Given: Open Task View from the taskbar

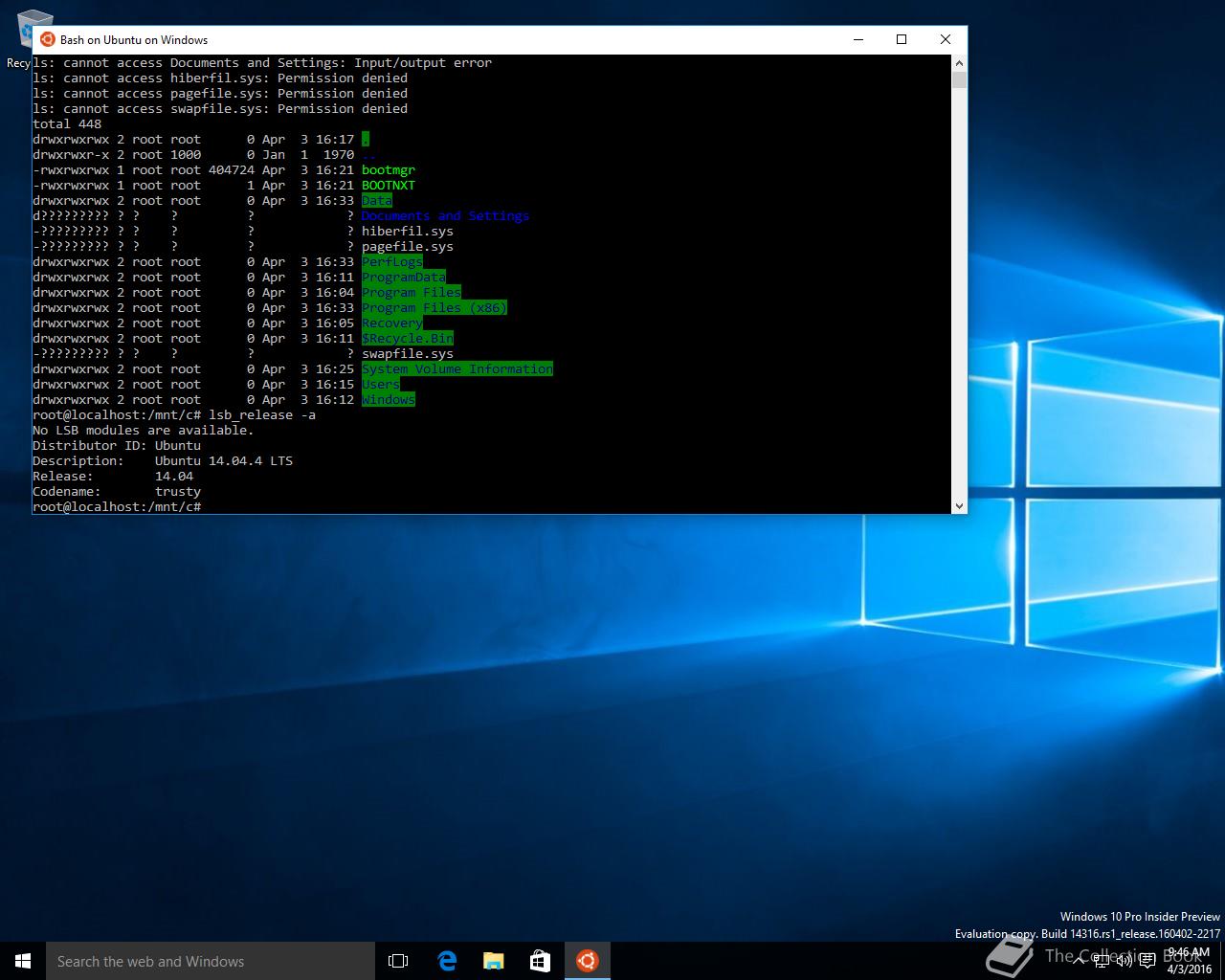Looking at the screenshot, I should (398, 961).
